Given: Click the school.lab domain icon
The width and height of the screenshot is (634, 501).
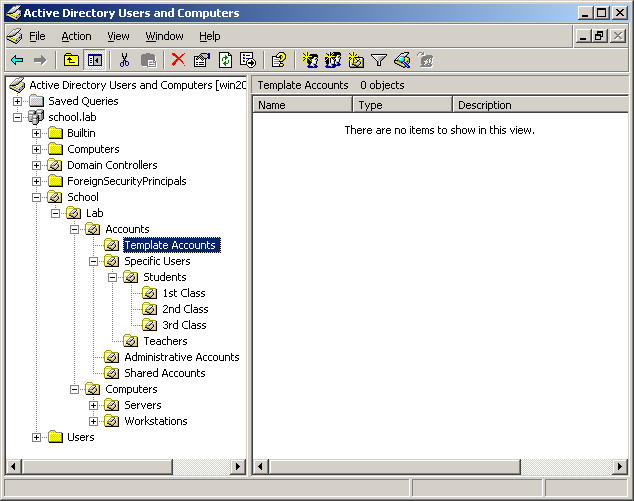Looking at the screenshot, I should click(36, 117).
